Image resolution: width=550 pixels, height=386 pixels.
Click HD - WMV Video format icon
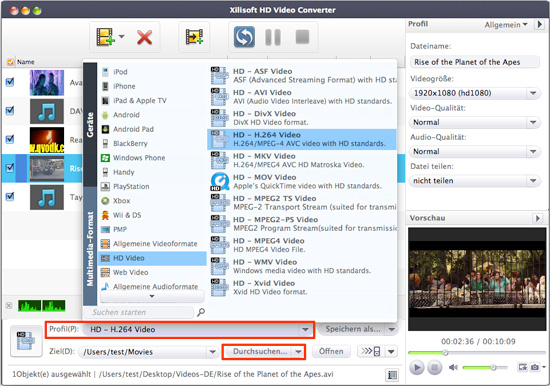(x=220, y=266)
